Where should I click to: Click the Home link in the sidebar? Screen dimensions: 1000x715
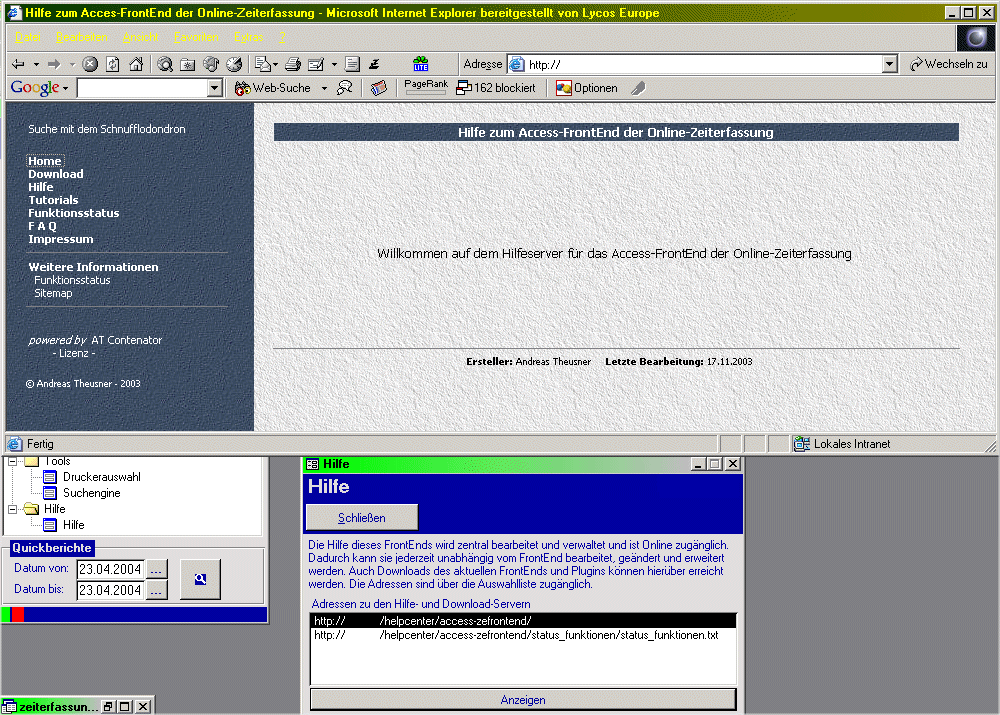point(45,161)
